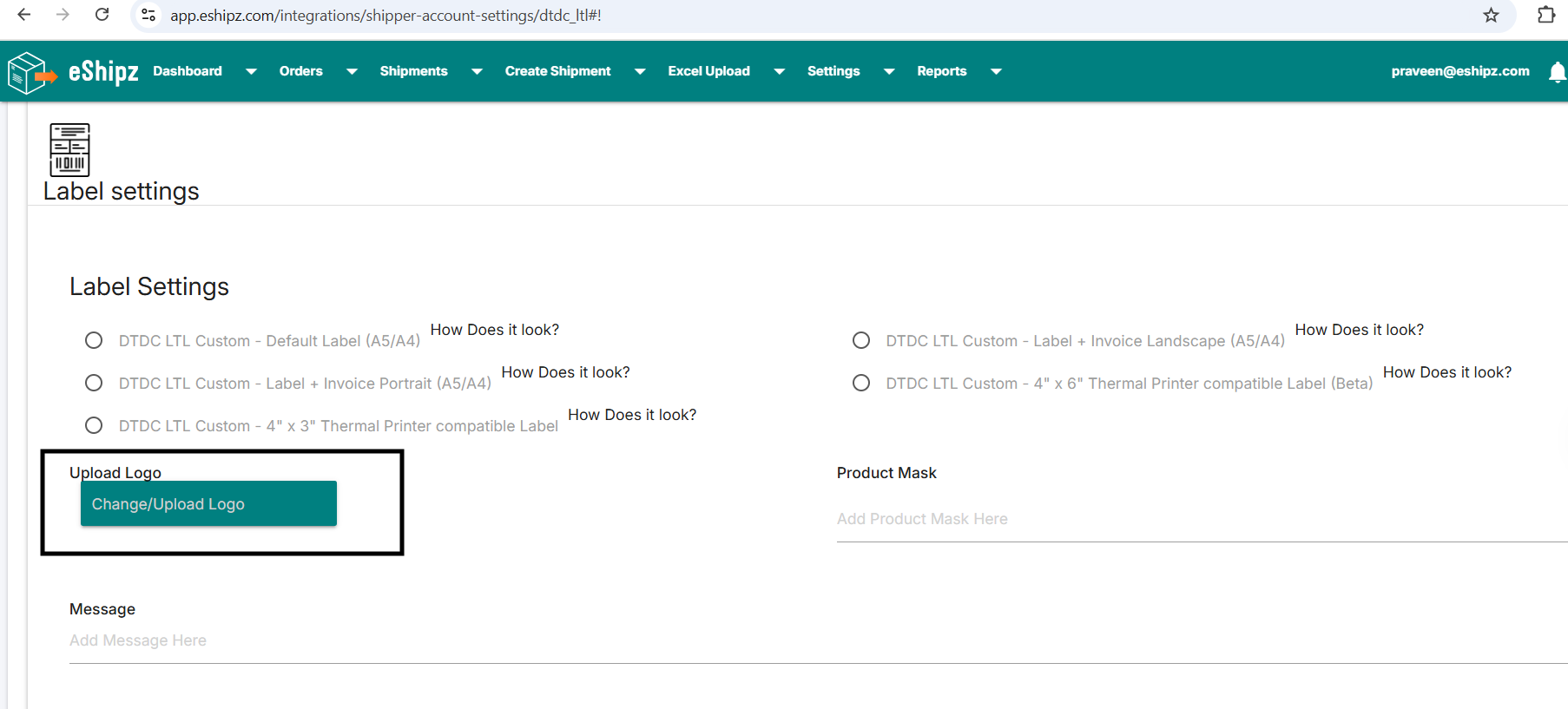This screenshot has height=709, width=1568.
Task: Click How Does it look for 4x3 Thermal
Action: (632, 415)
